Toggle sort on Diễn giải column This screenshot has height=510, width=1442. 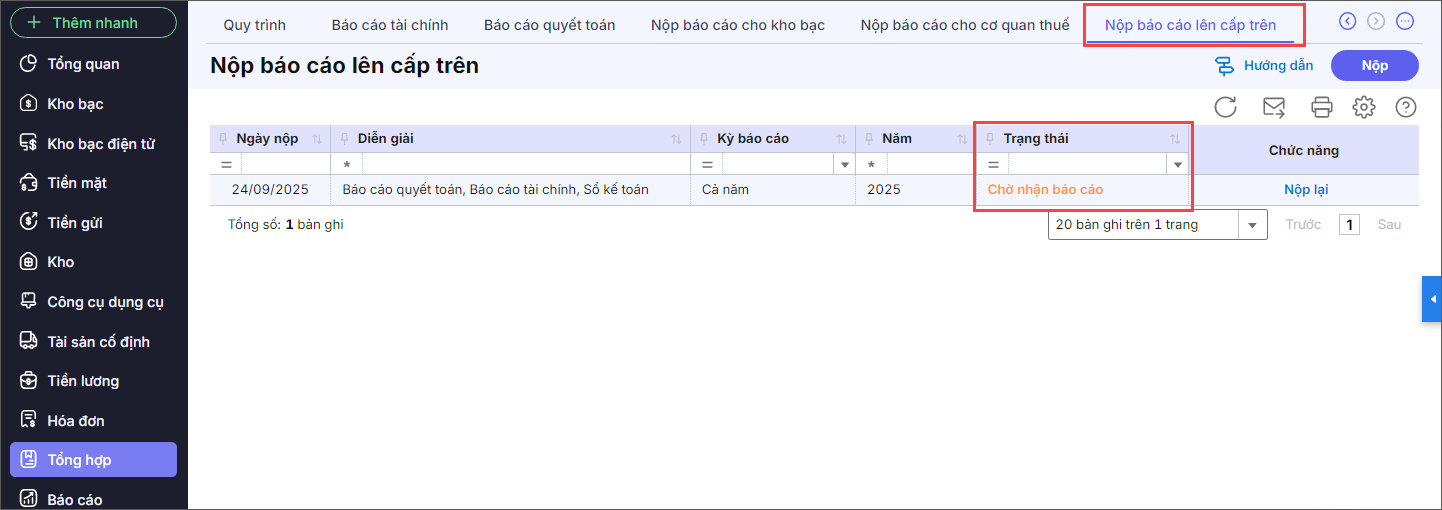pyautogui.click(x=676, y=139)
